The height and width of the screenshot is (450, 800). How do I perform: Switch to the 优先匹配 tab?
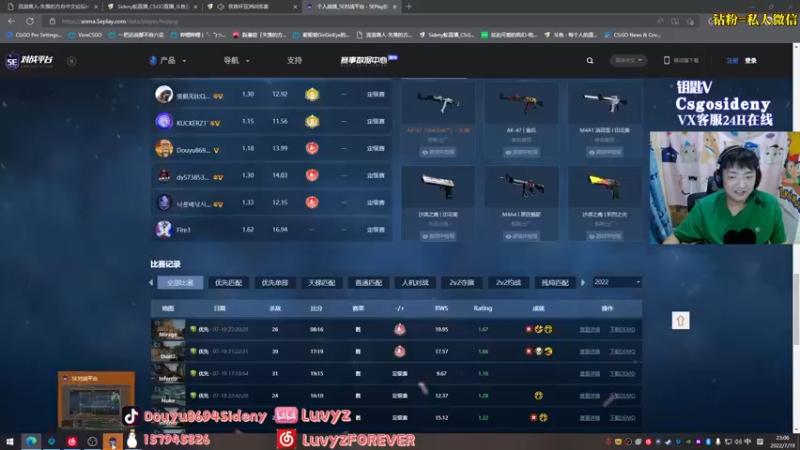228,283
